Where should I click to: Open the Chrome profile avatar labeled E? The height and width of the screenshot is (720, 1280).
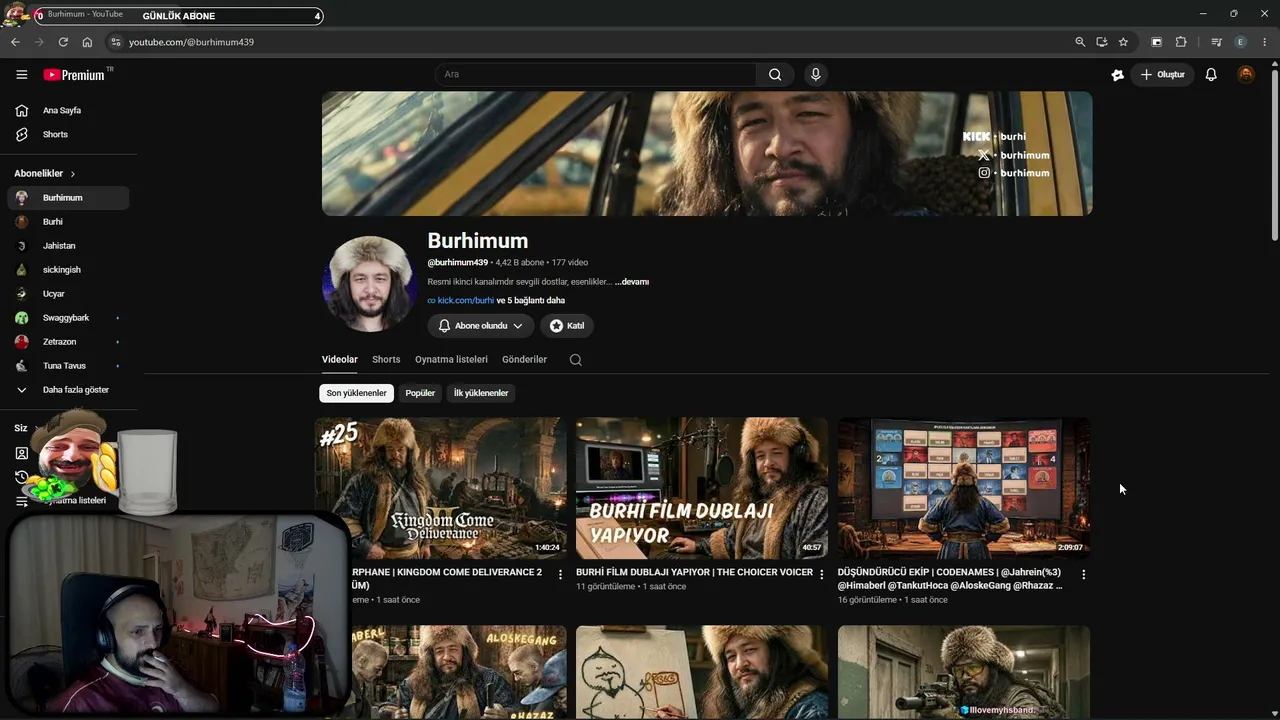[1241, 42]
